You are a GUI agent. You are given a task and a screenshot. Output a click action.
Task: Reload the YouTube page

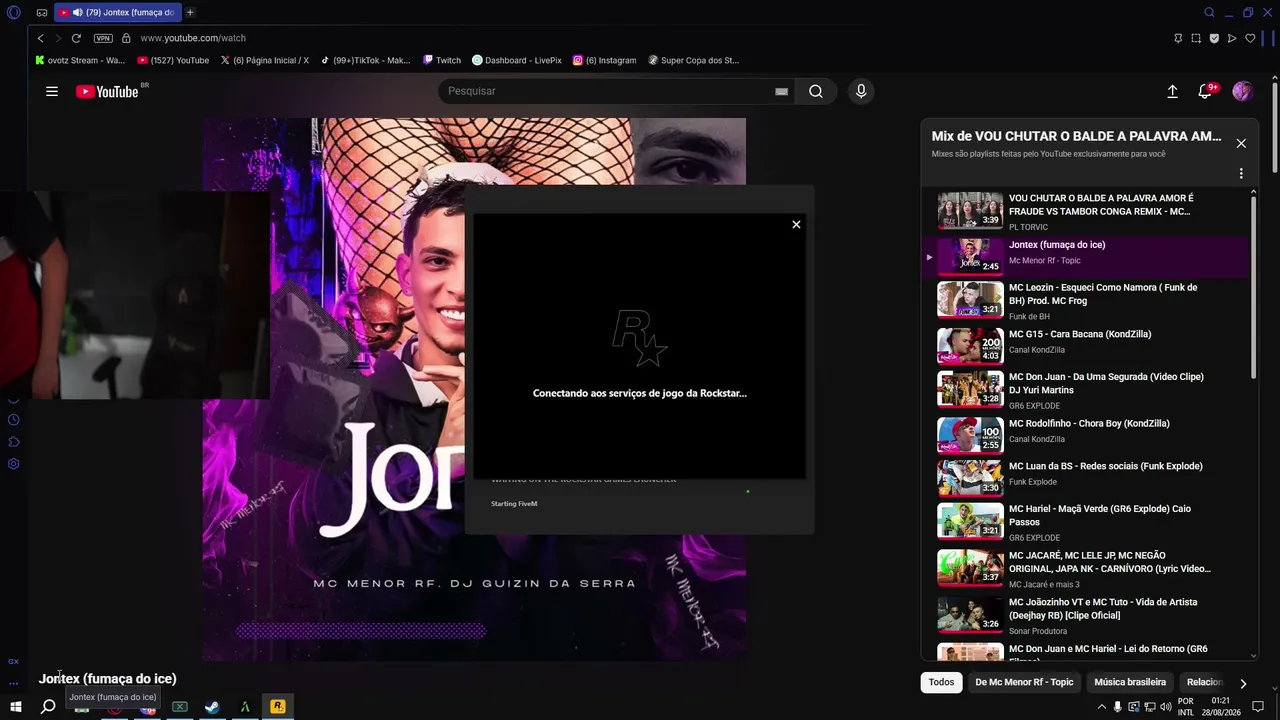76,38
